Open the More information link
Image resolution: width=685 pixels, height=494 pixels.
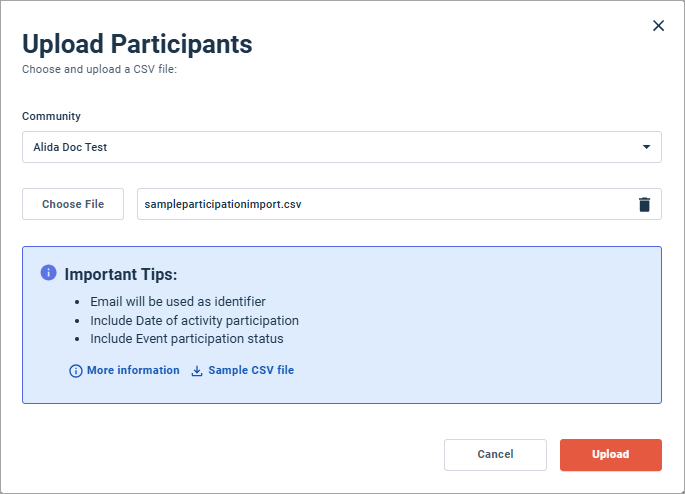[x=133, y=370]
